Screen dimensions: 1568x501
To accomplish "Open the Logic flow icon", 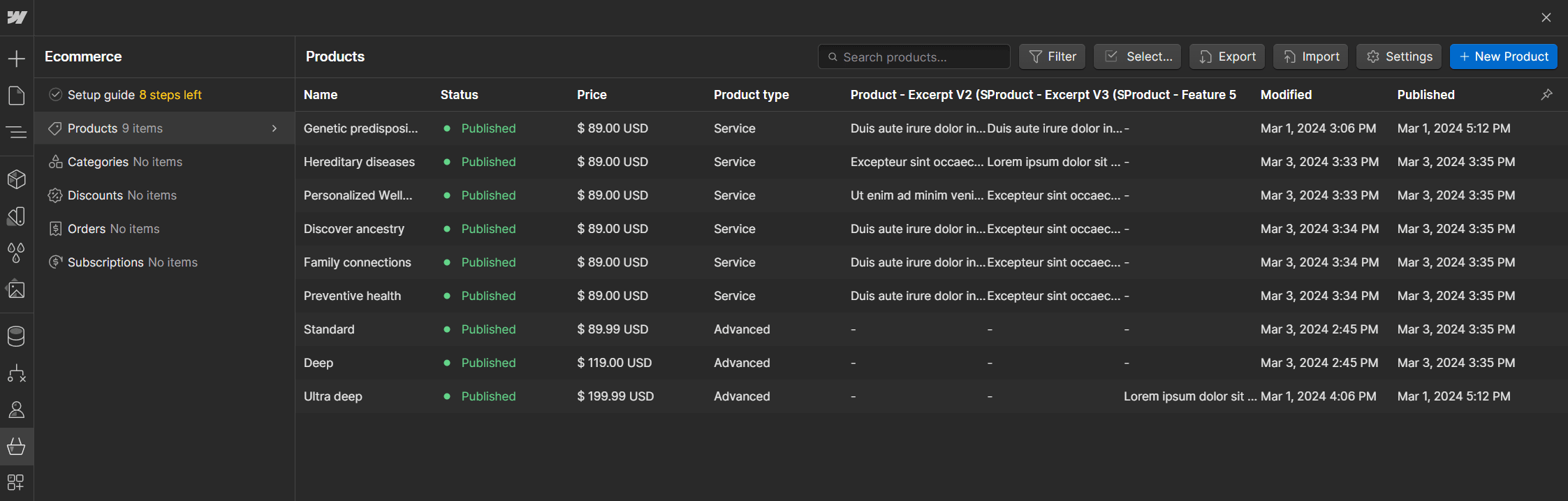I will coord(17,373).
